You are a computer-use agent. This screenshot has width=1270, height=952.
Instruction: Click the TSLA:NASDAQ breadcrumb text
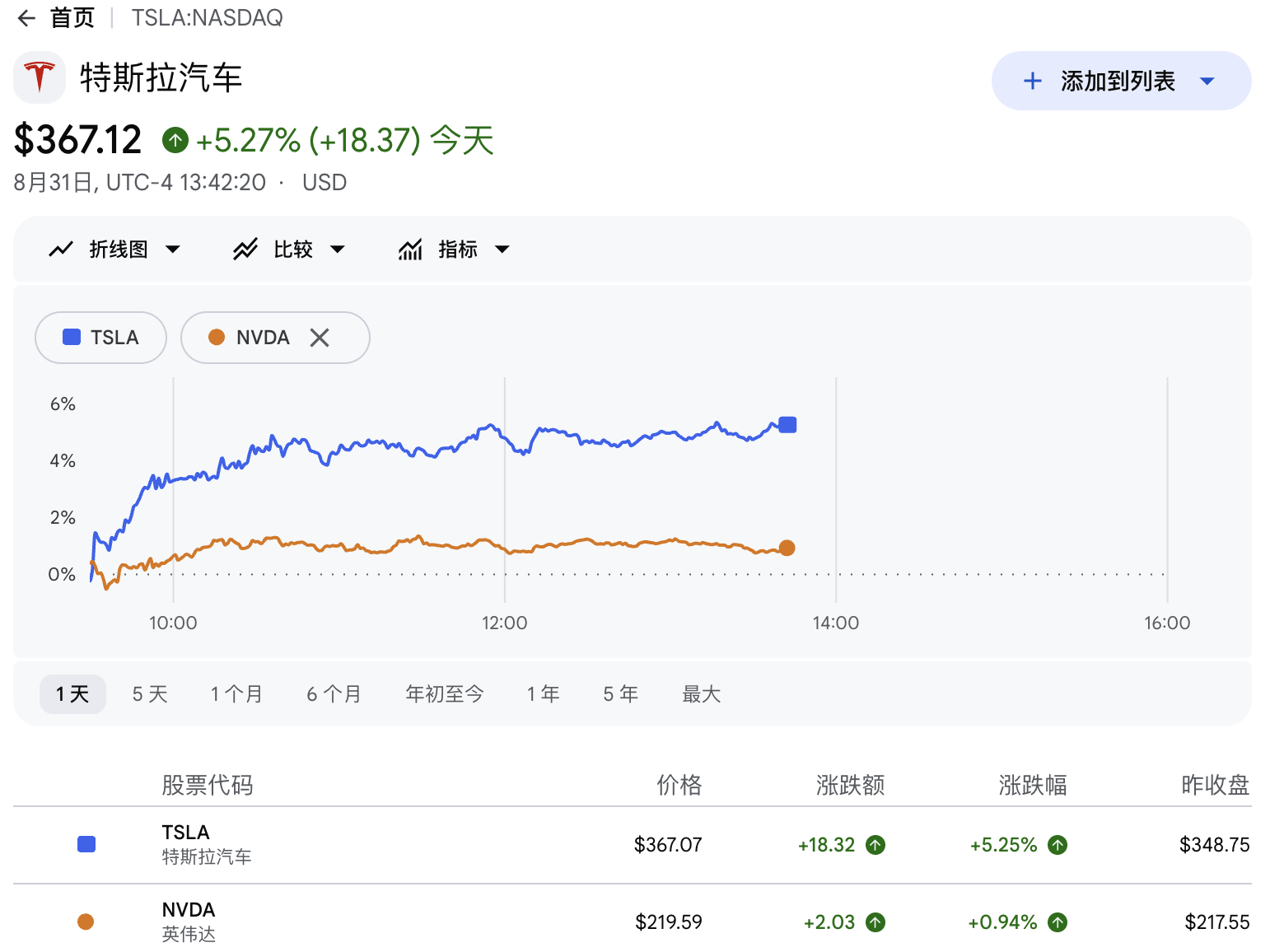[208, 18]
